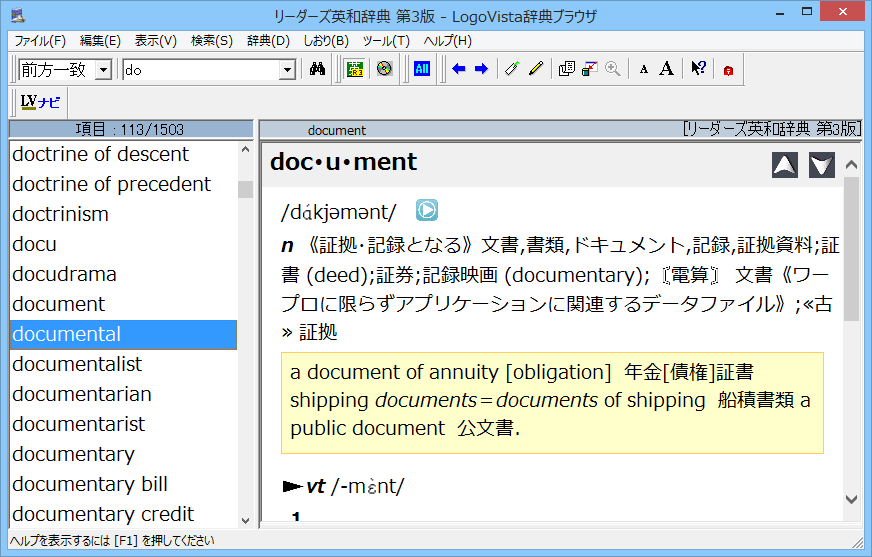Toggle the blue All dictionaries search button
872x557 pixels.
(422, 69)
